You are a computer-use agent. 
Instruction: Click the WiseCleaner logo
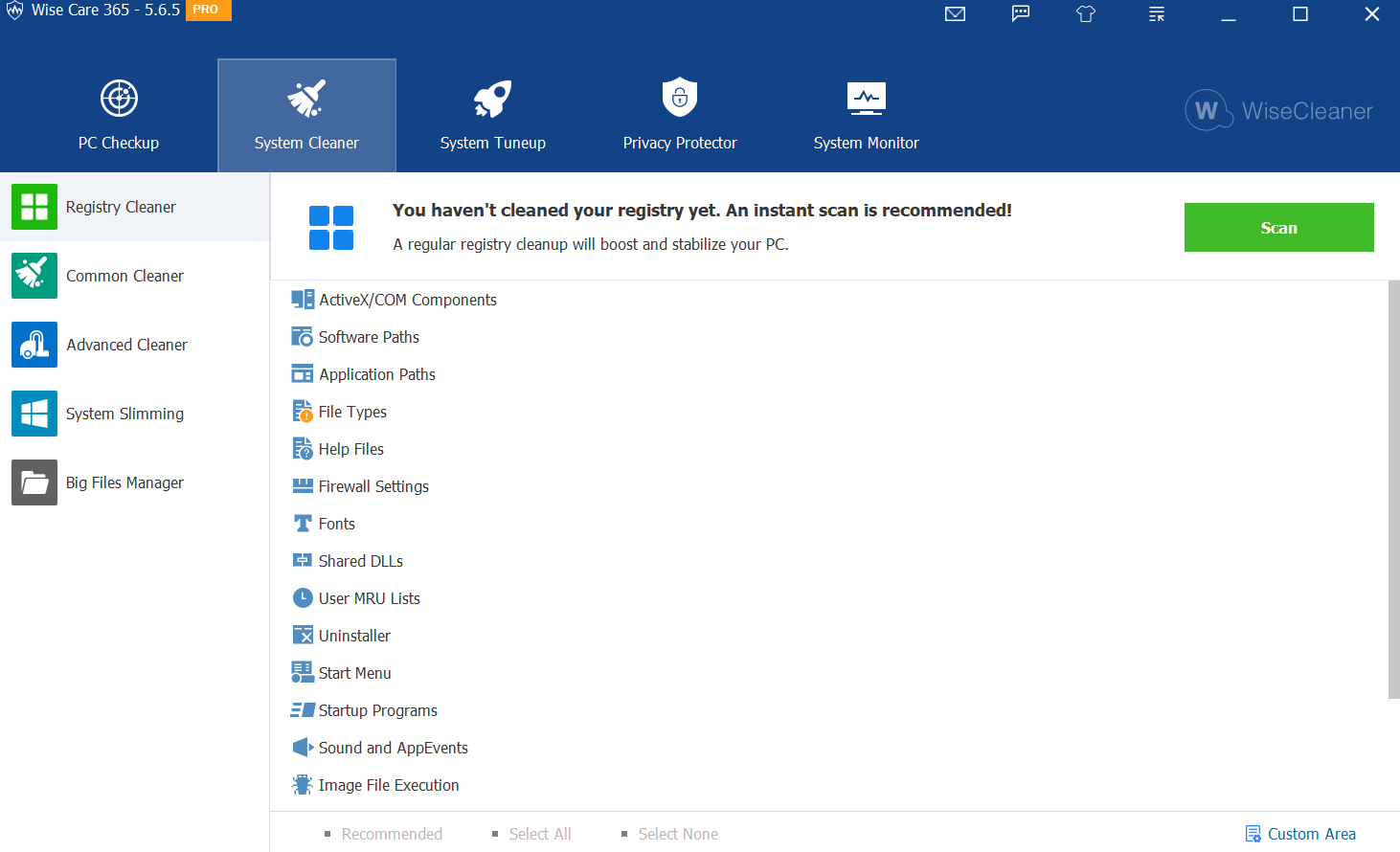pos(1278,110)
